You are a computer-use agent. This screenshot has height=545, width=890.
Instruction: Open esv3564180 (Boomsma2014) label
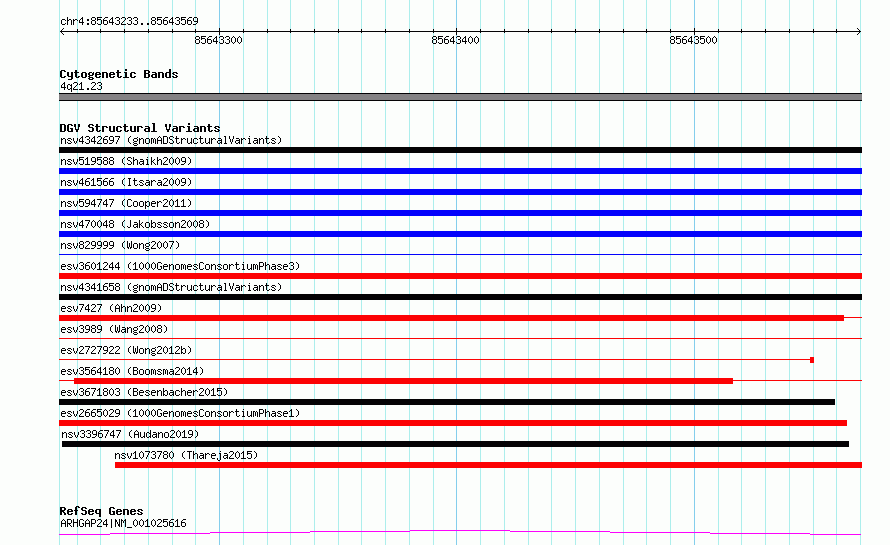tap(132, 371)
